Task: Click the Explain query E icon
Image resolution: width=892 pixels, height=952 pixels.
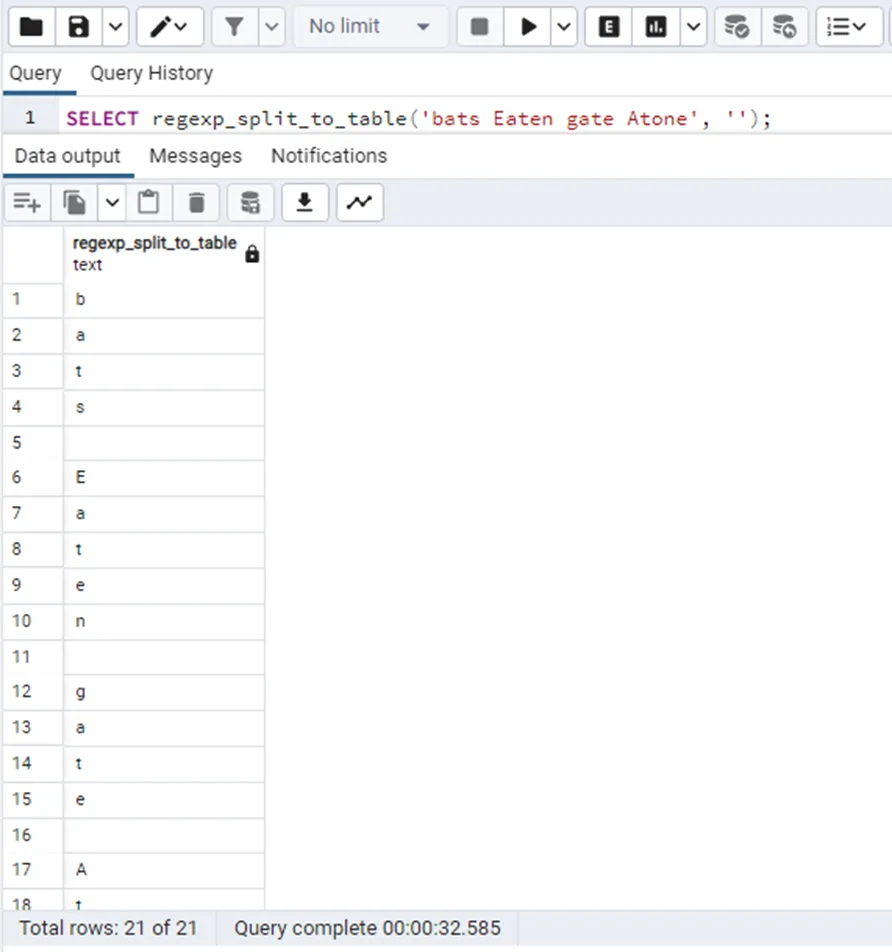Action: tap(608, 27)
